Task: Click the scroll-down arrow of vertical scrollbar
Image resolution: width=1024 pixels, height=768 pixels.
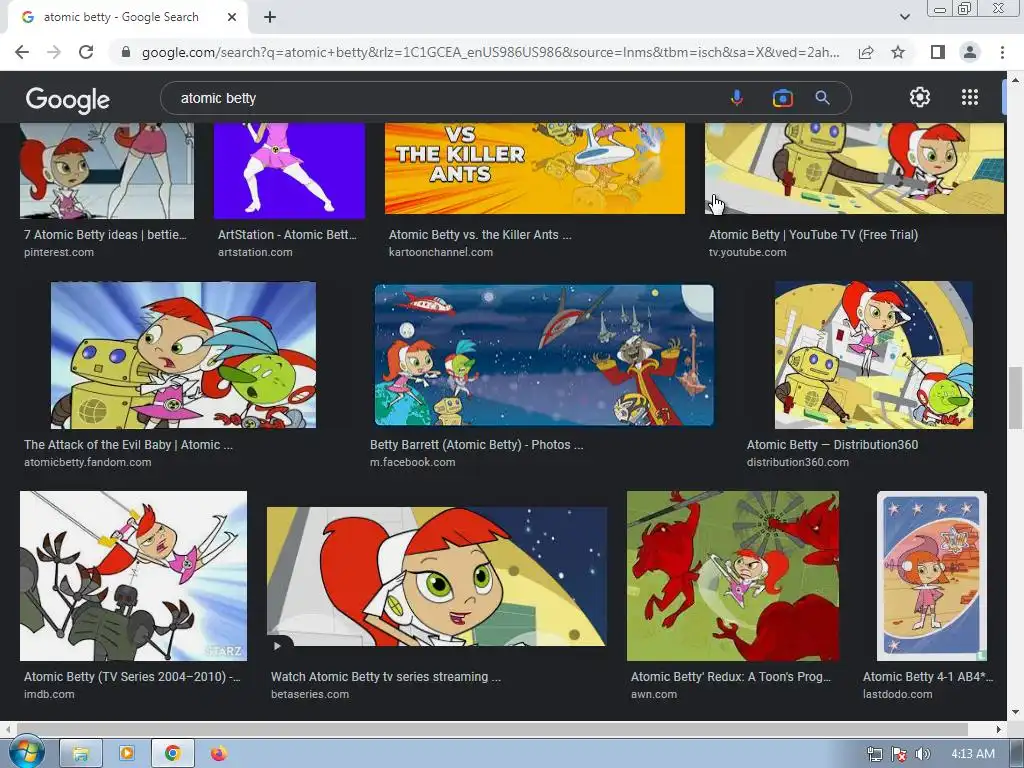Action: click(1015, 712)
